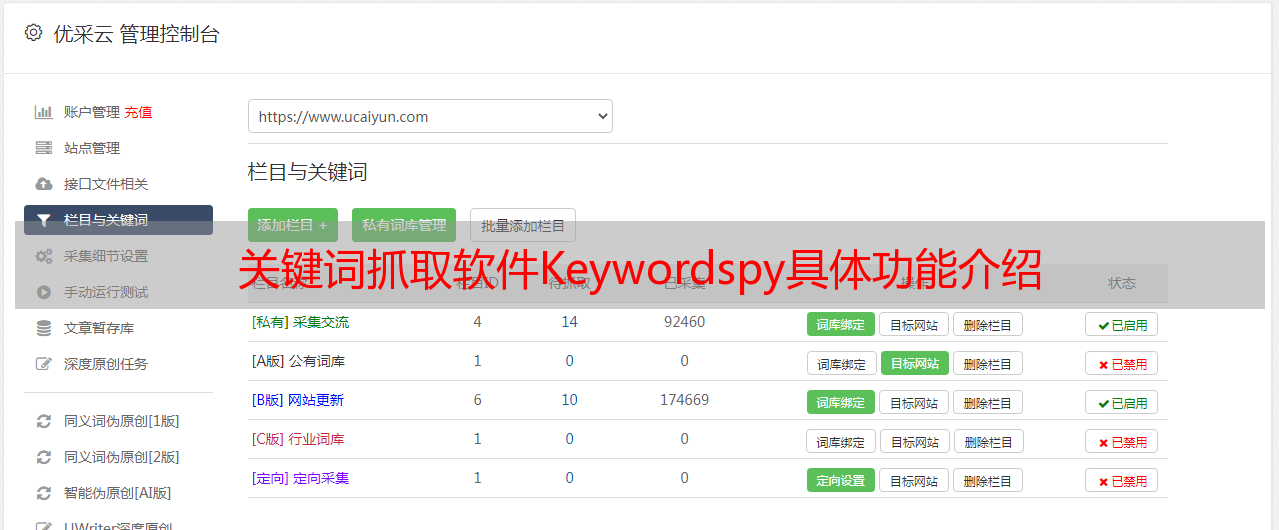Click 定向设置 for 定向采集 row

click(x=841, y=480)
